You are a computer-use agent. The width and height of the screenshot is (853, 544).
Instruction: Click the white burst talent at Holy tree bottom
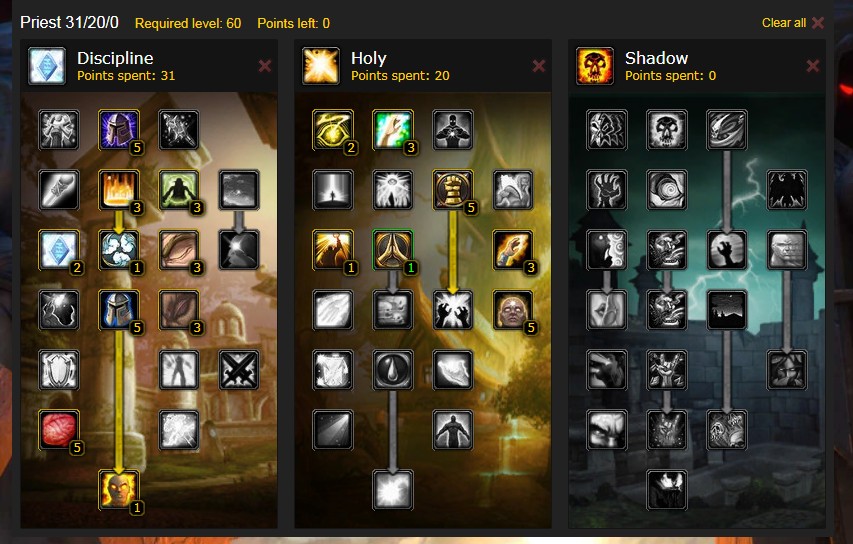(393, 490)
